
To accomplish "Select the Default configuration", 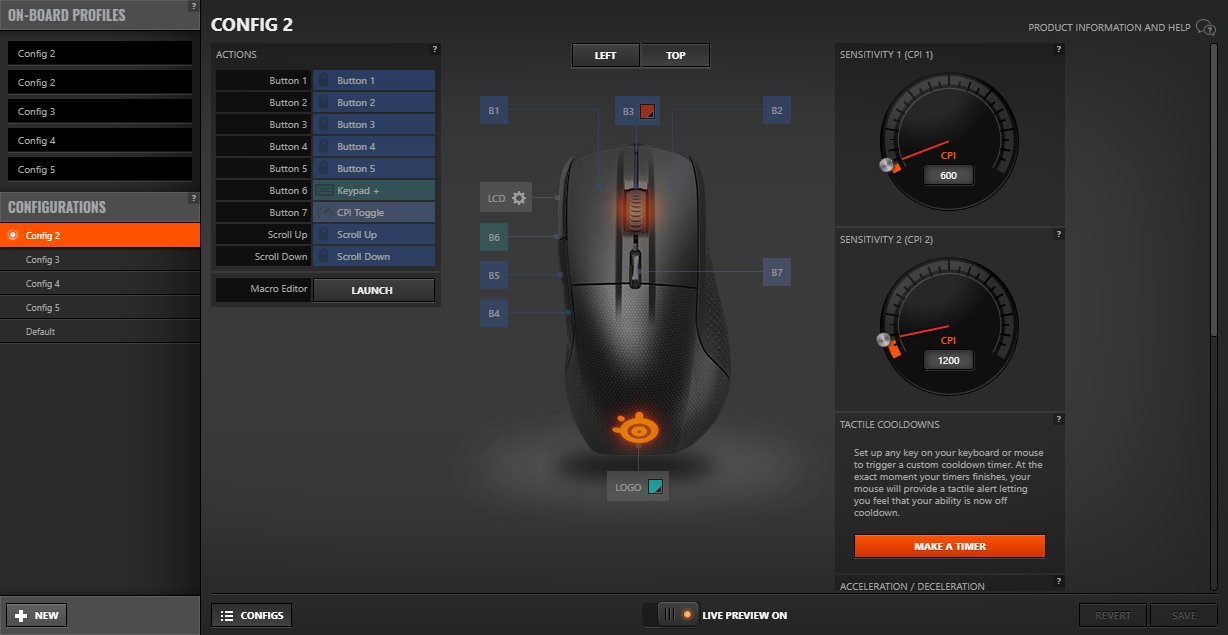I will coord(100,331).
